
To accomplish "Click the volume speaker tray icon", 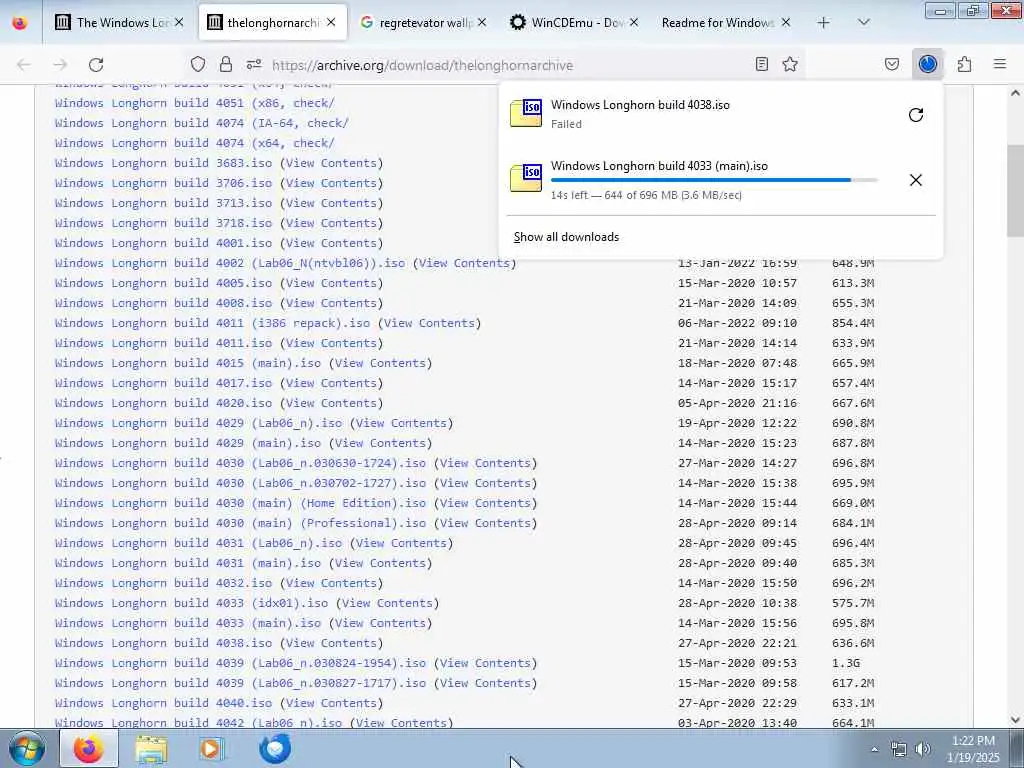I will 922,750.
